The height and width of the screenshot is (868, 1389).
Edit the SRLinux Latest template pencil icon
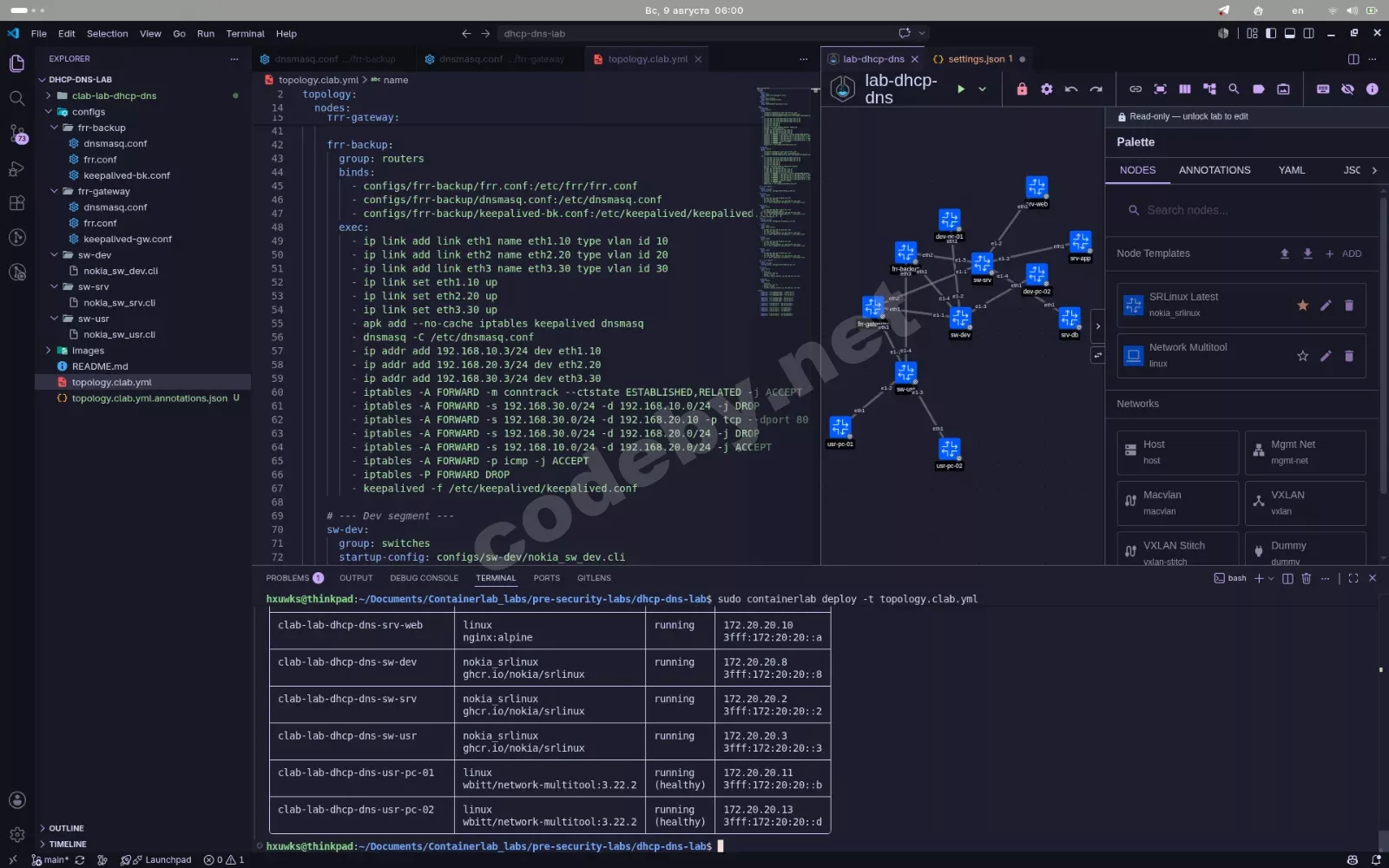1326,305
